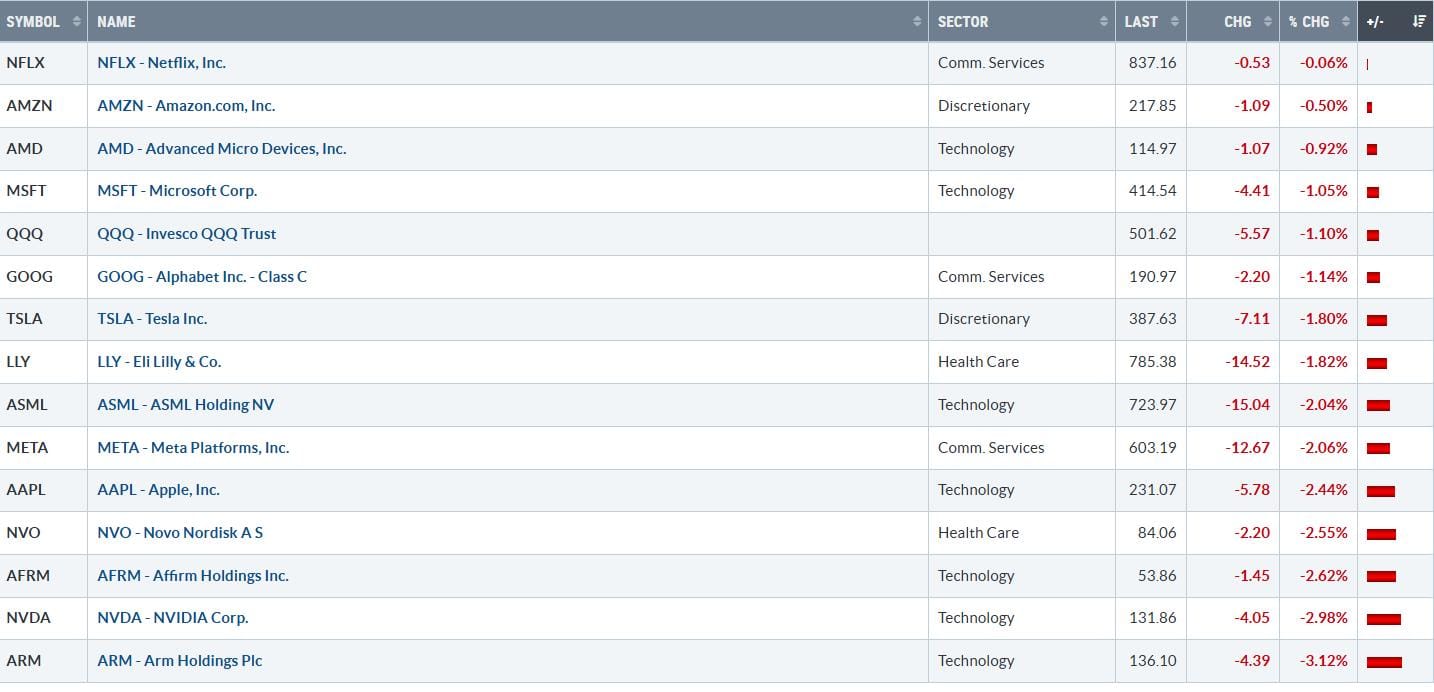Open the AMZN - Amazon.com, Inc. link

(186, 106)
